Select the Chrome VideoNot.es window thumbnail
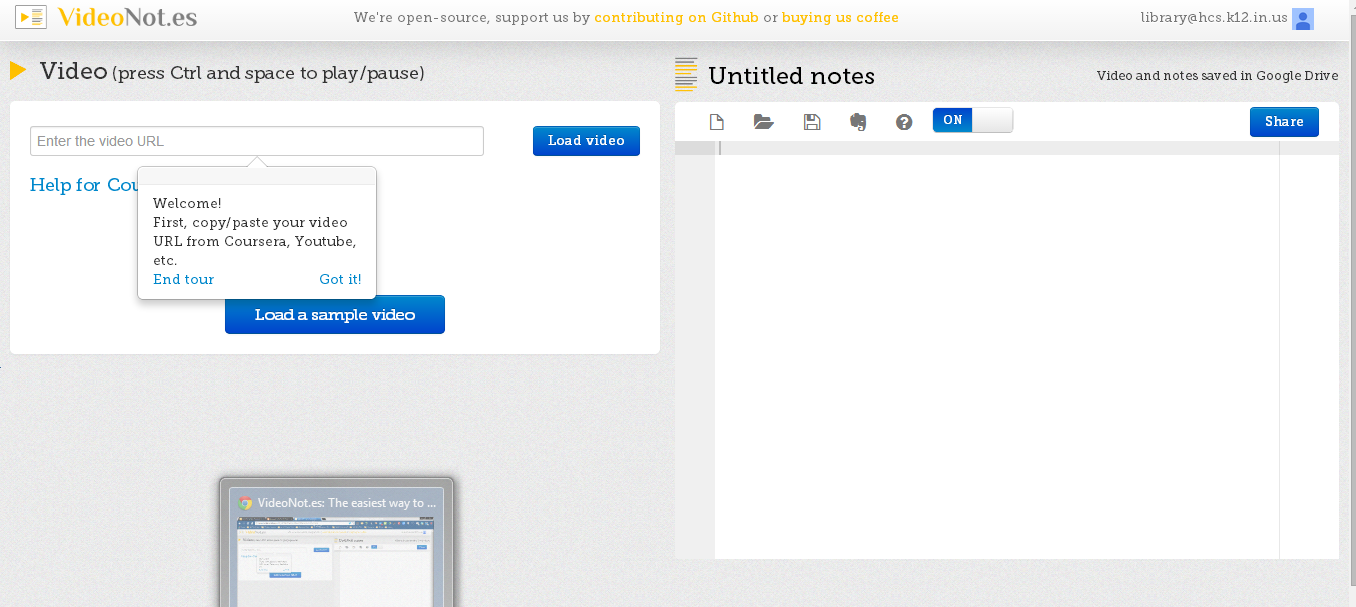Image resolution: width=1356 pixels, height=607 pixels. click(x=337, y=545)
